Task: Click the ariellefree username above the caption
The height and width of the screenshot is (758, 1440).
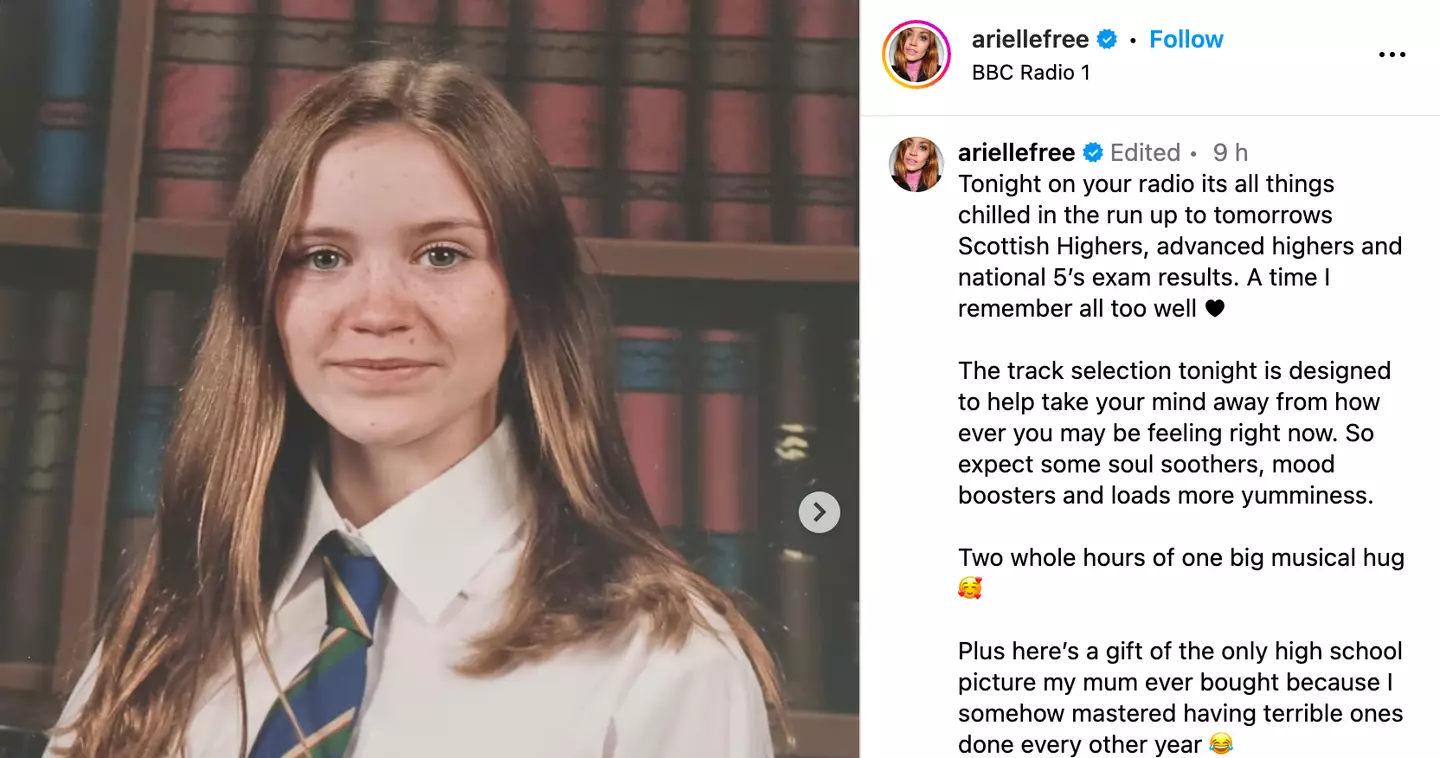Action: (x=1016, y=152)
